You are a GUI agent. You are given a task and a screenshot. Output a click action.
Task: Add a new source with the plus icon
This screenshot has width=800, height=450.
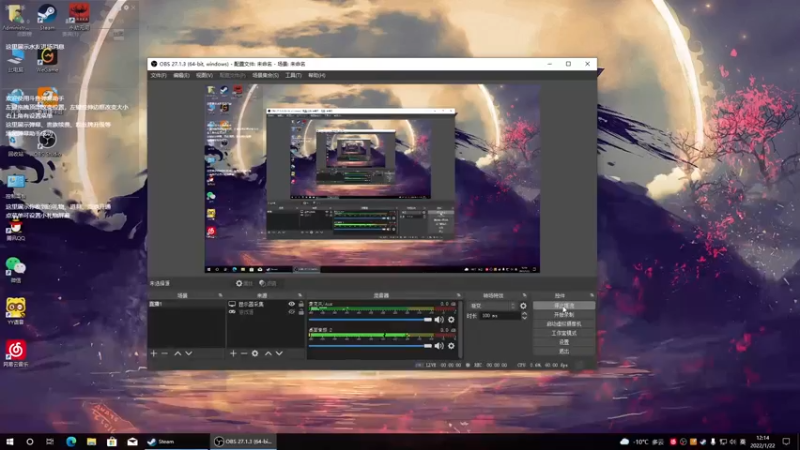[x=233, y=353]
